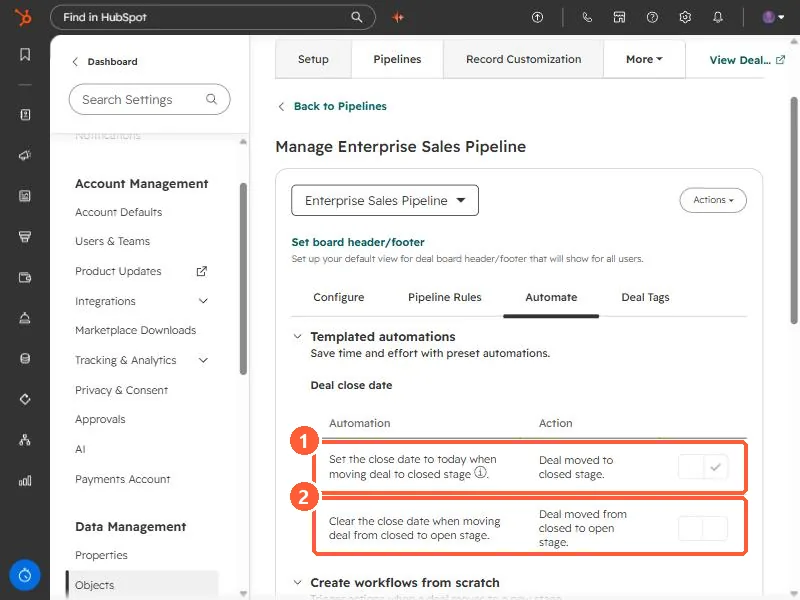This screenshot has width=800, height=600.
Task: Open Service icon in left rail
Action: click(25, 318)
